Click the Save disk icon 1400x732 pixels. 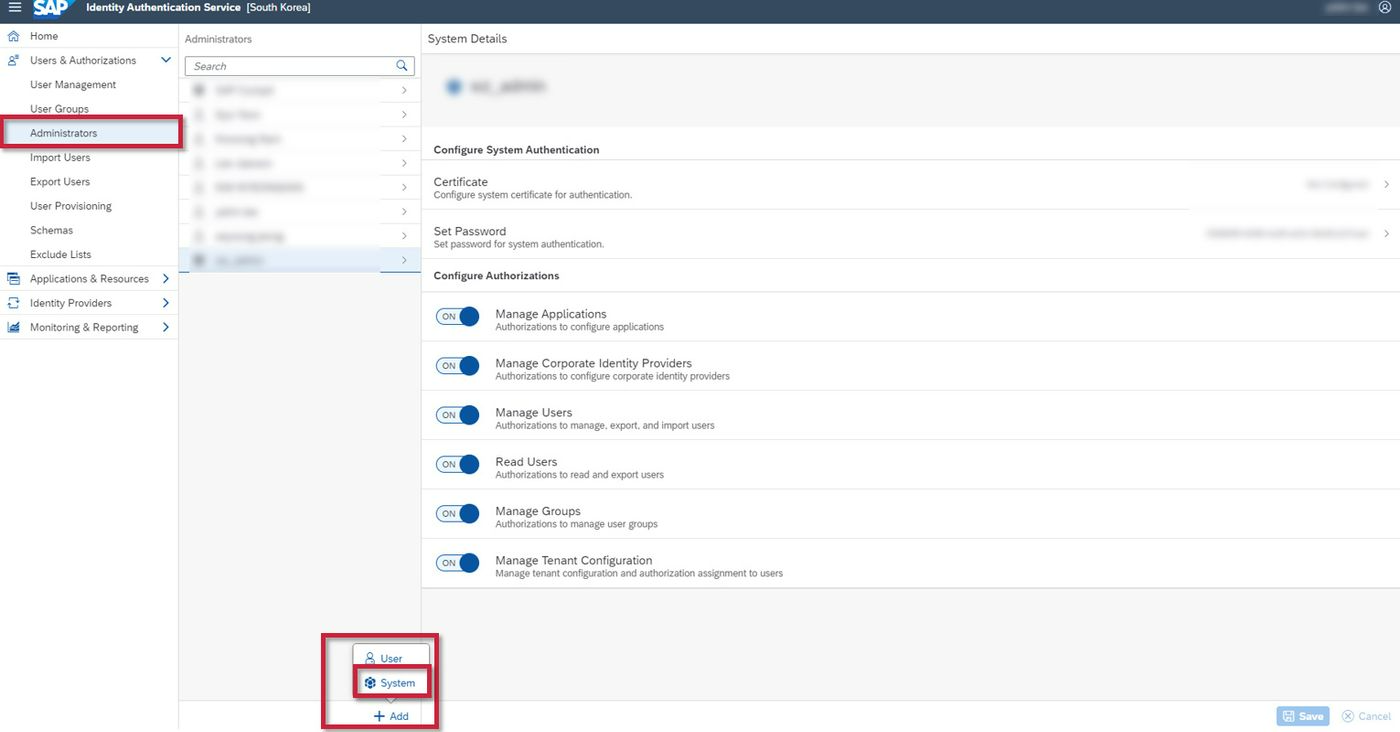pyautogui.click(x=1288, y=716)
